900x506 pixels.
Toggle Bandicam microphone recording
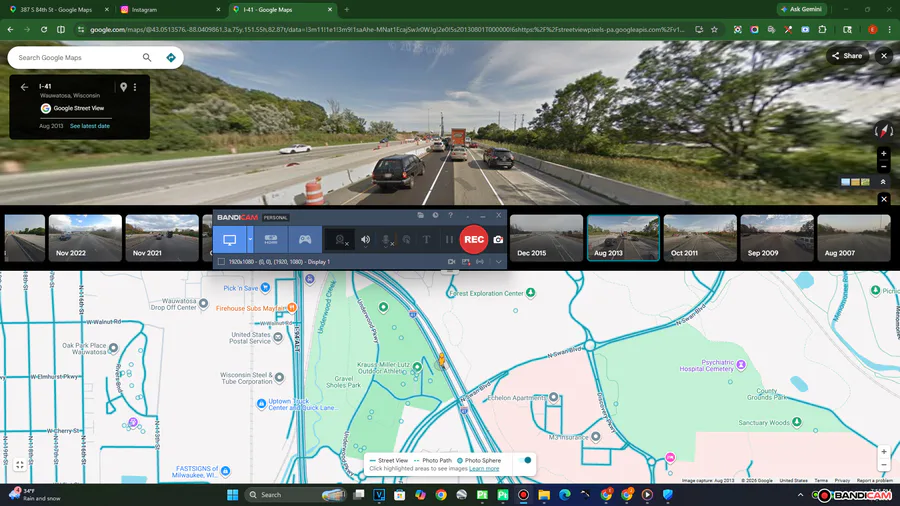pos(386,240)
